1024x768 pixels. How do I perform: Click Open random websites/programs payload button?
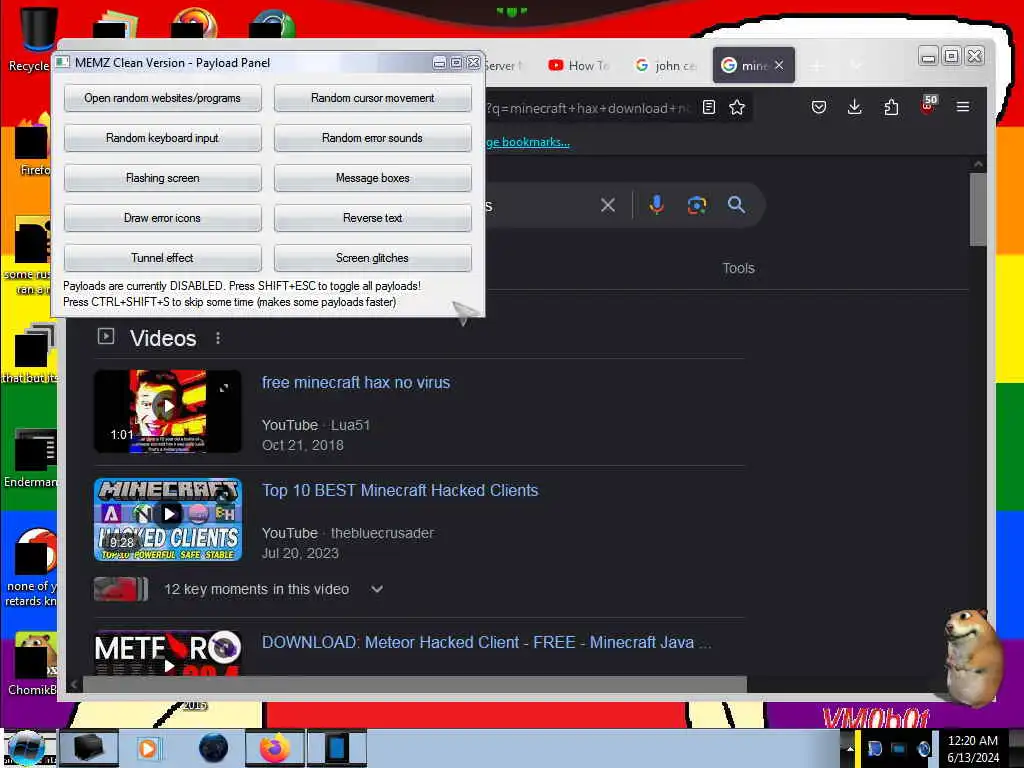(163, 98)
